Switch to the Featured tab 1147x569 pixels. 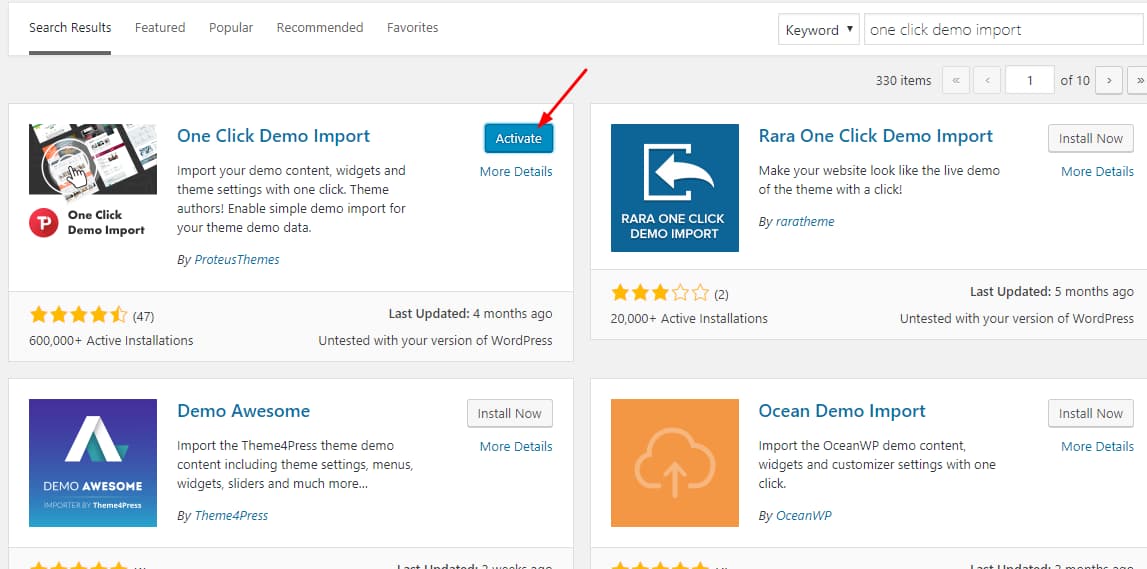tap(160, 28)
